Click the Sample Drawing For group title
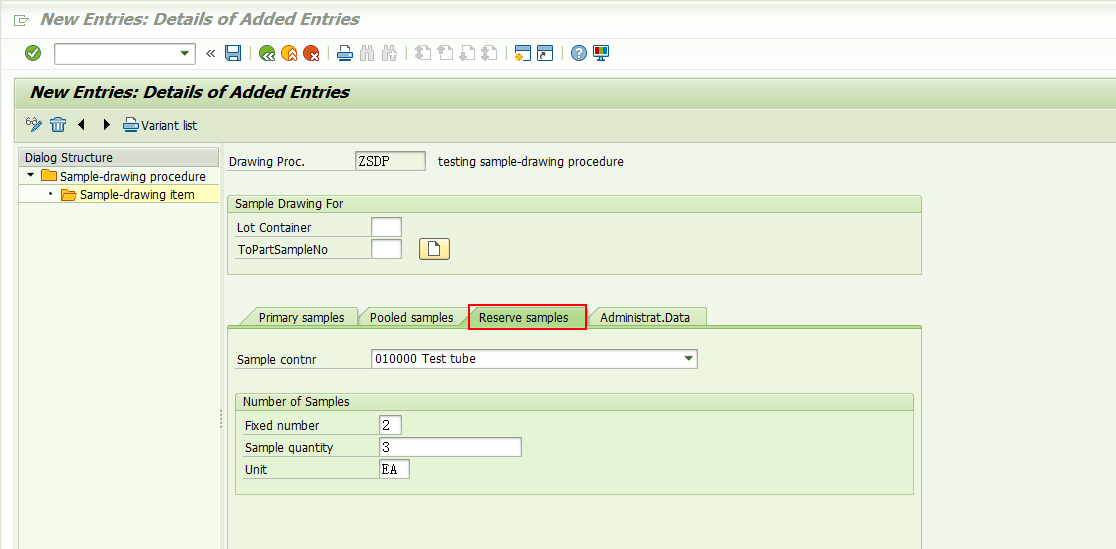1116x549 pixels. pyautogui.click(x=289, y=204)
